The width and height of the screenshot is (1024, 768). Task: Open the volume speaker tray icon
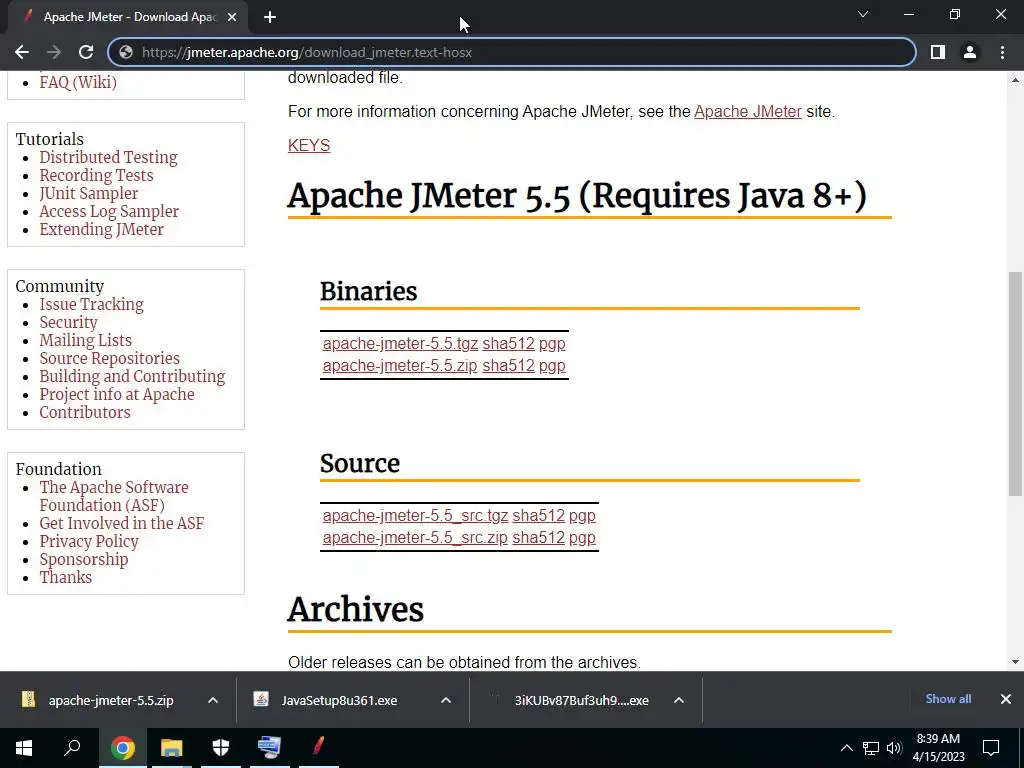pos(894,748)
